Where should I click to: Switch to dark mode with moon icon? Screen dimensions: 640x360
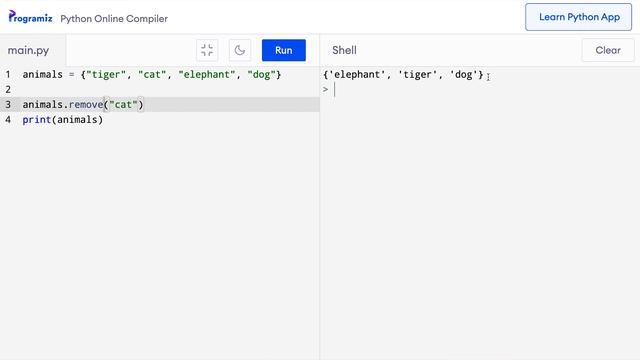240,50
